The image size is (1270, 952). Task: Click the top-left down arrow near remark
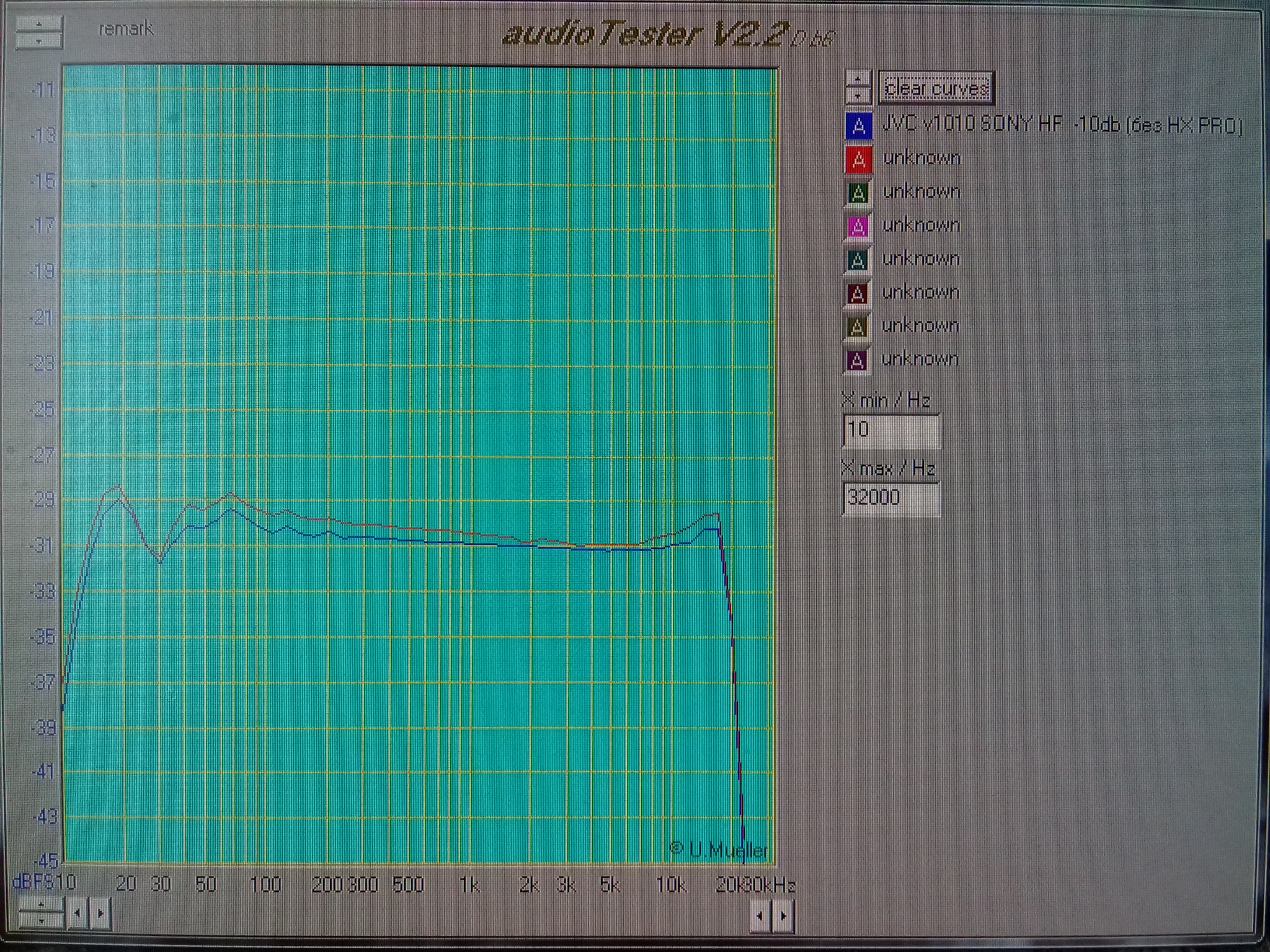pyautogui.click(x=39, y=41)
